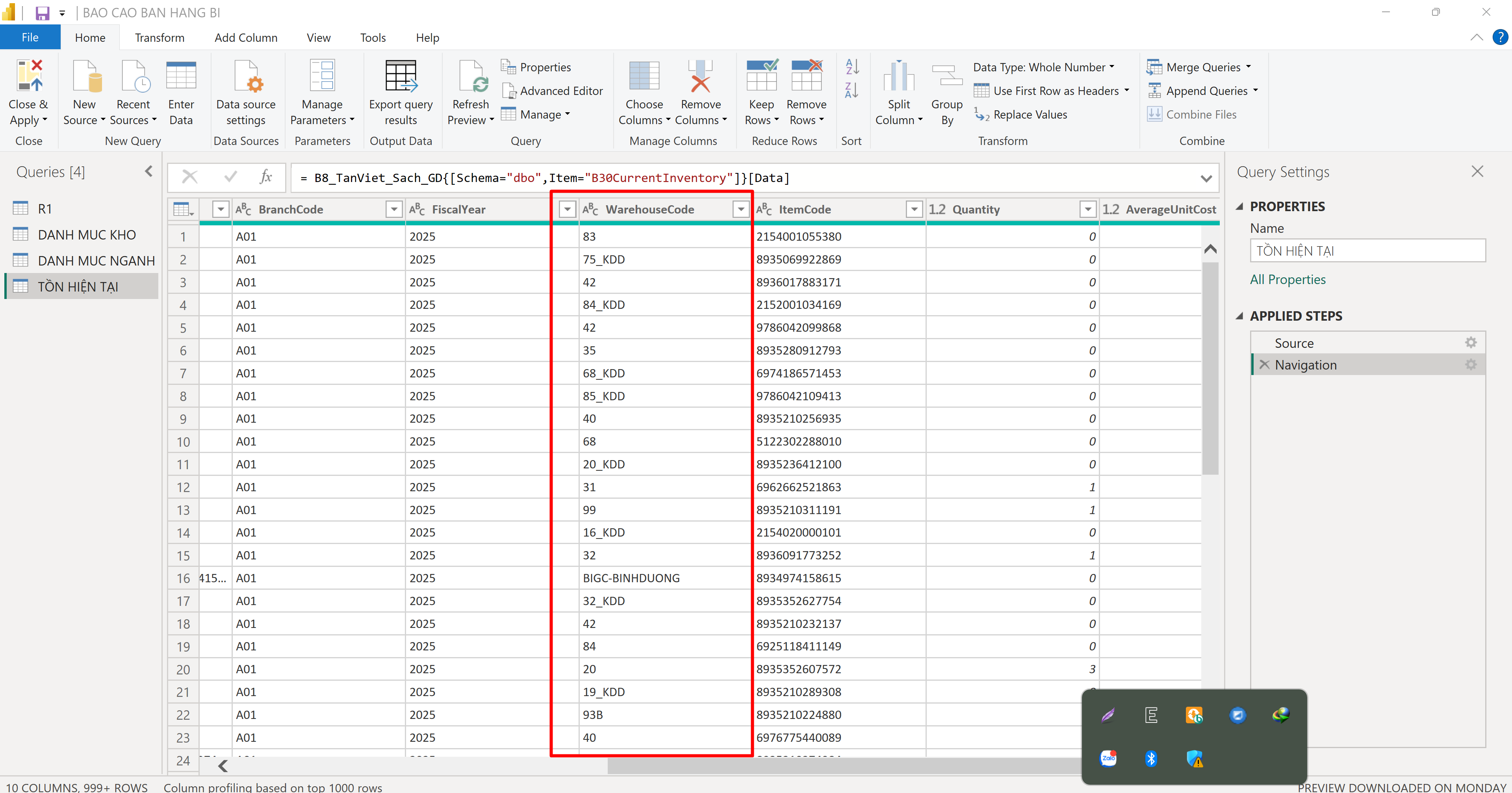The image size is (1512, 793).
Task: Open the WarehouseCode column filter dropdown
Action: point(741,210)
